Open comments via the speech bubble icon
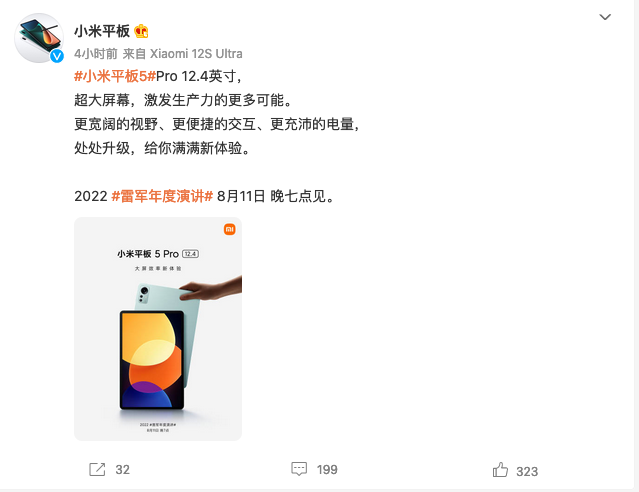639x492 pixels. [x=299, y=469]
